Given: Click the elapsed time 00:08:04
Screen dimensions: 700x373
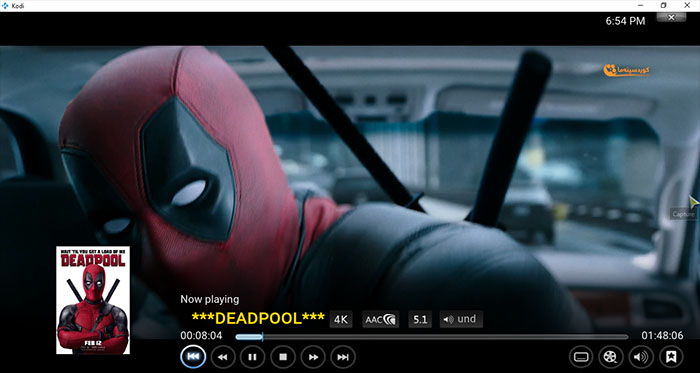Looking at the screenshot, I should coord(201,336).
